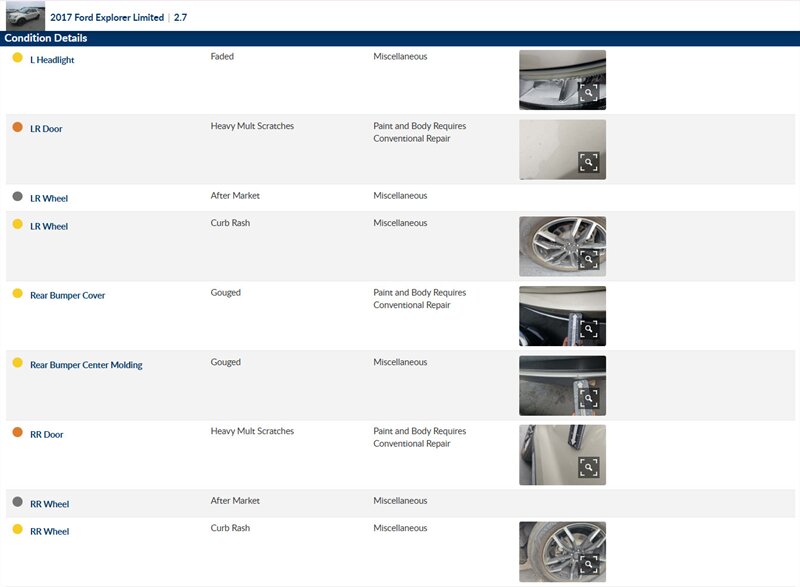Enlarge RR Wheel curb rash photo

(589, 565)
